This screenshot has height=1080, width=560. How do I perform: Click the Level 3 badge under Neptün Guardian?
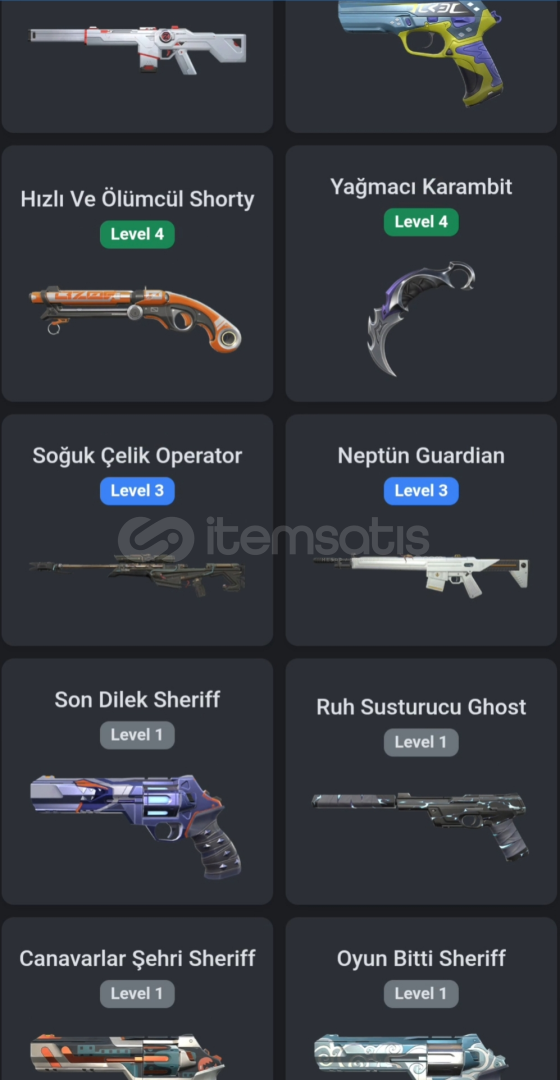pyautogui.click(x=421, y=491)
